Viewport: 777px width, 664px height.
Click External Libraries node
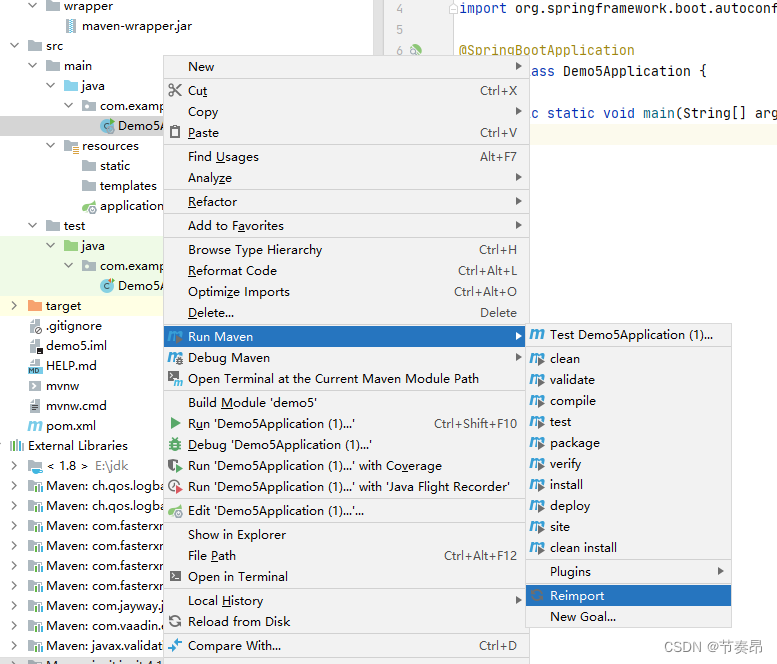[x=78, y=445]
